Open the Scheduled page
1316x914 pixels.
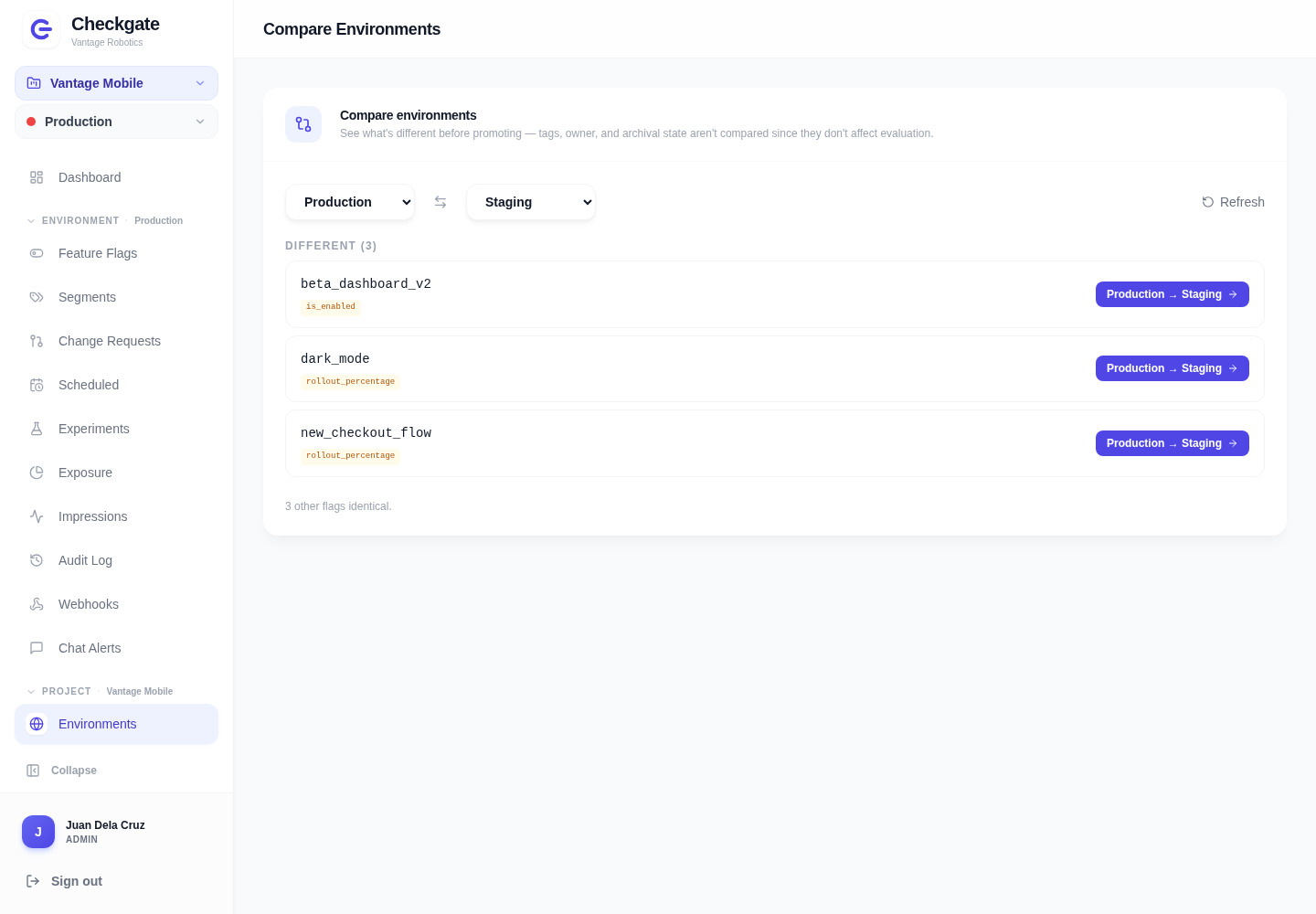116,385
